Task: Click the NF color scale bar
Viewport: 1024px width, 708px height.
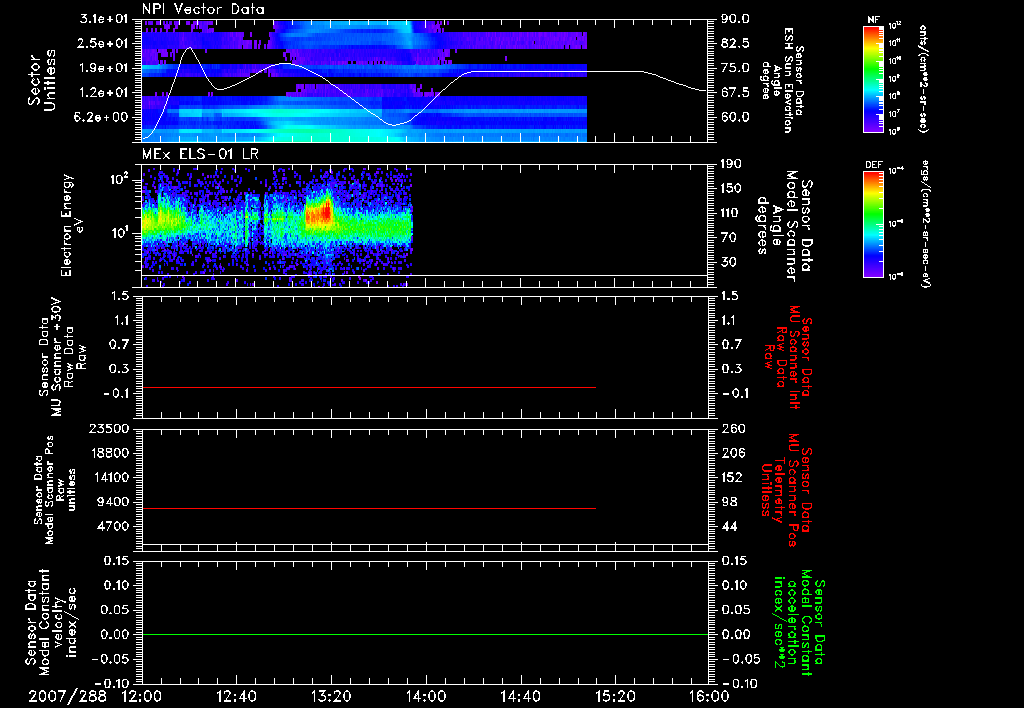Action: 874,78
